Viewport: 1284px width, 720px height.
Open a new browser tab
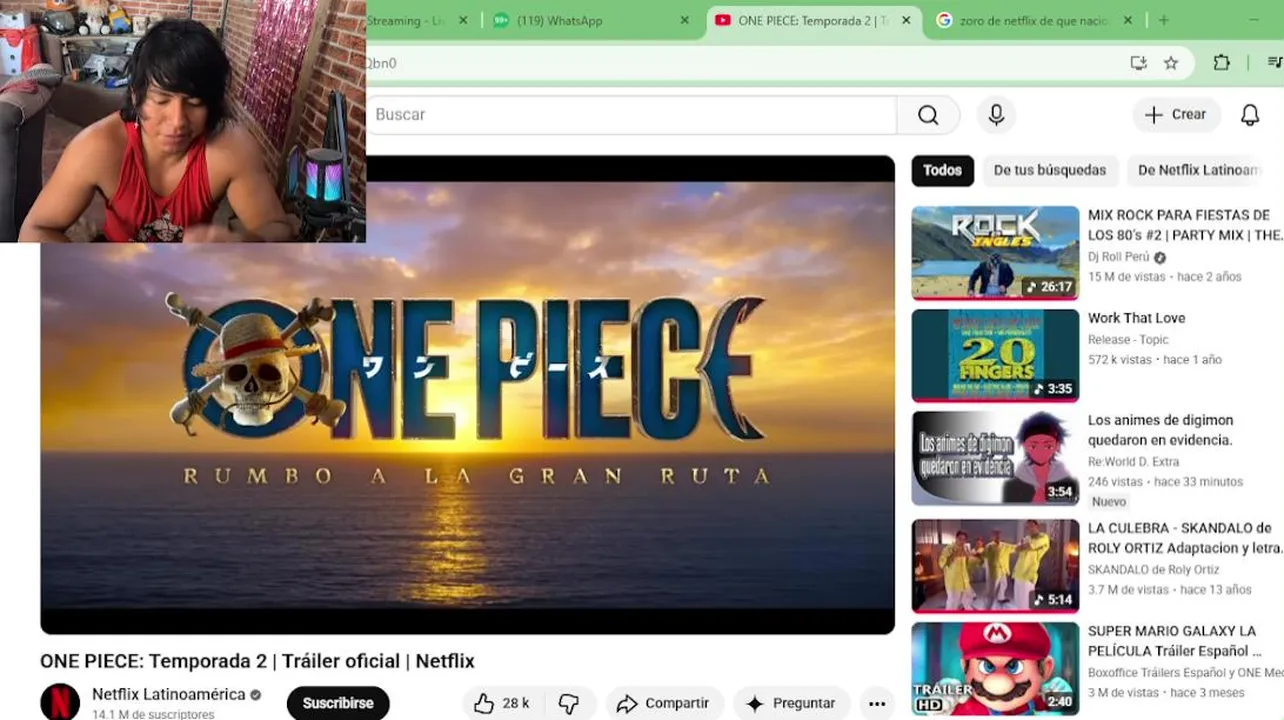(x=1163, y=20)
